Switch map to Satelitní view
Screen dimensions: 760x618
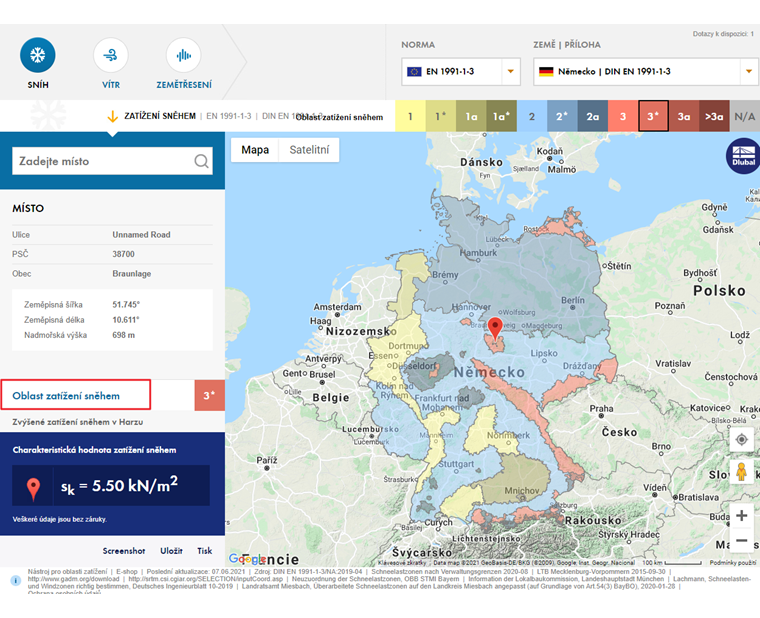[x=309, y=150]
